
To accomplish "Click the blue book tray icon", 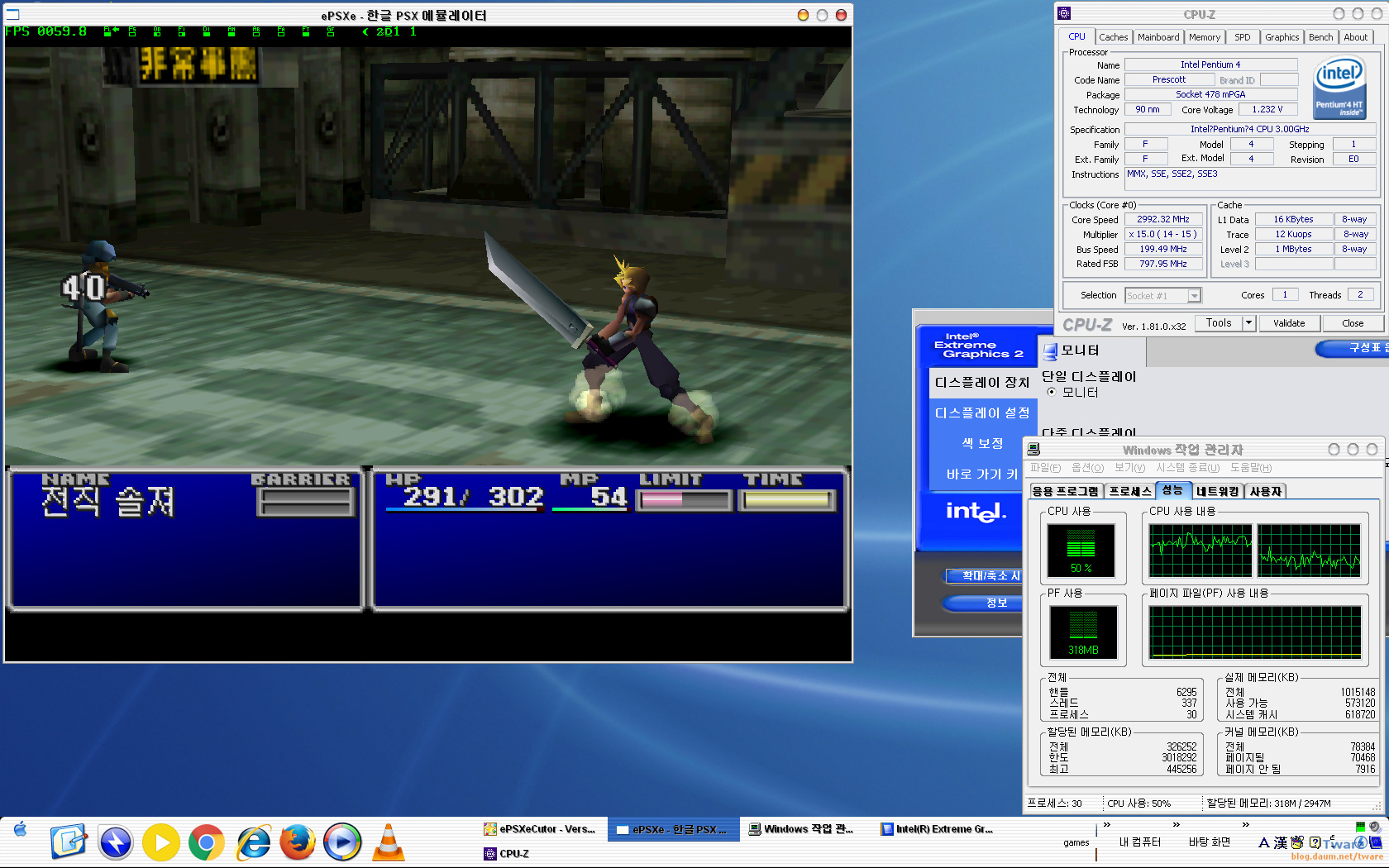I will (1376, 843).
